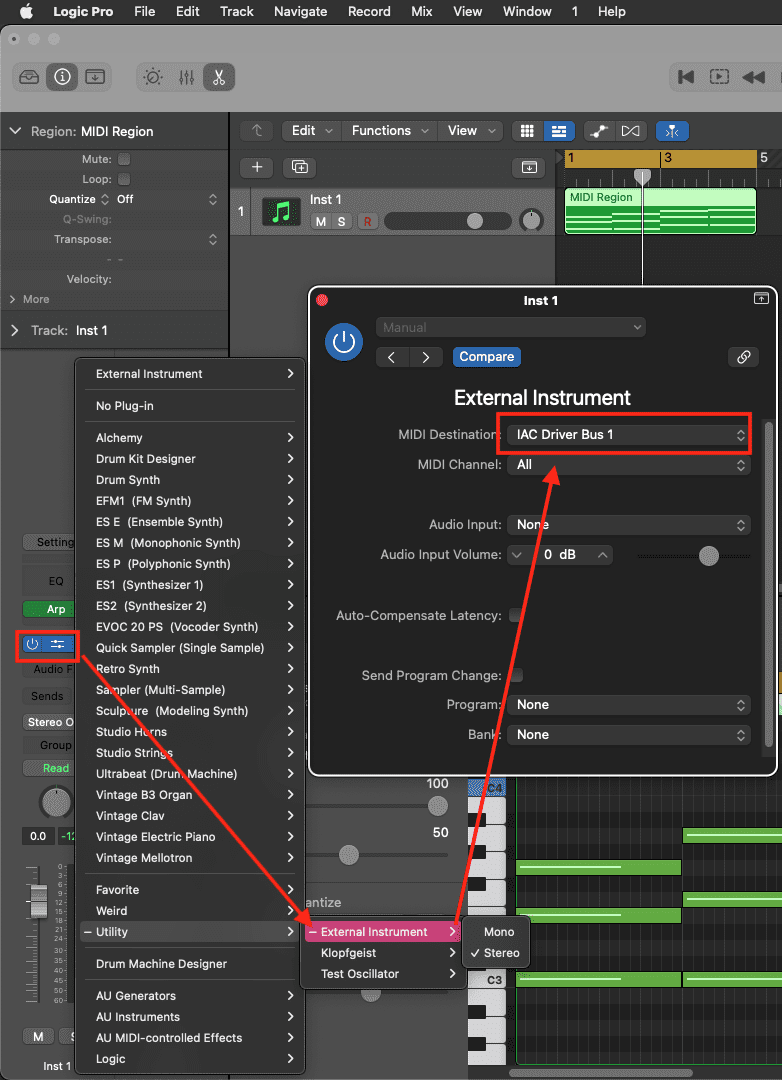The height and width of the screenshot is (1080, 782).
Task: Open Functions menu button in tracks toolbar
Action: [x=389, y=131]
